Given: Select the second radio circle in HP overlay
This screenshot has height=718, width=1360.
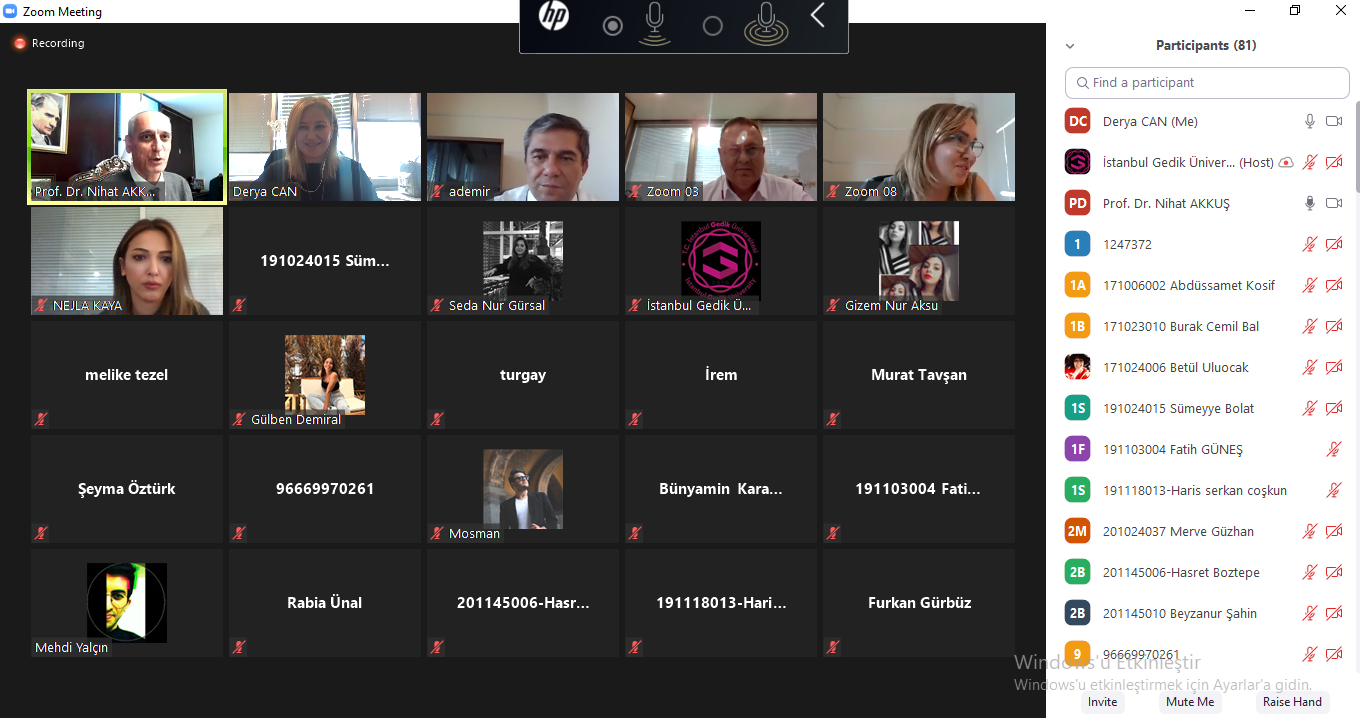Looking at the screenshot, I should [x=712, y=26].
